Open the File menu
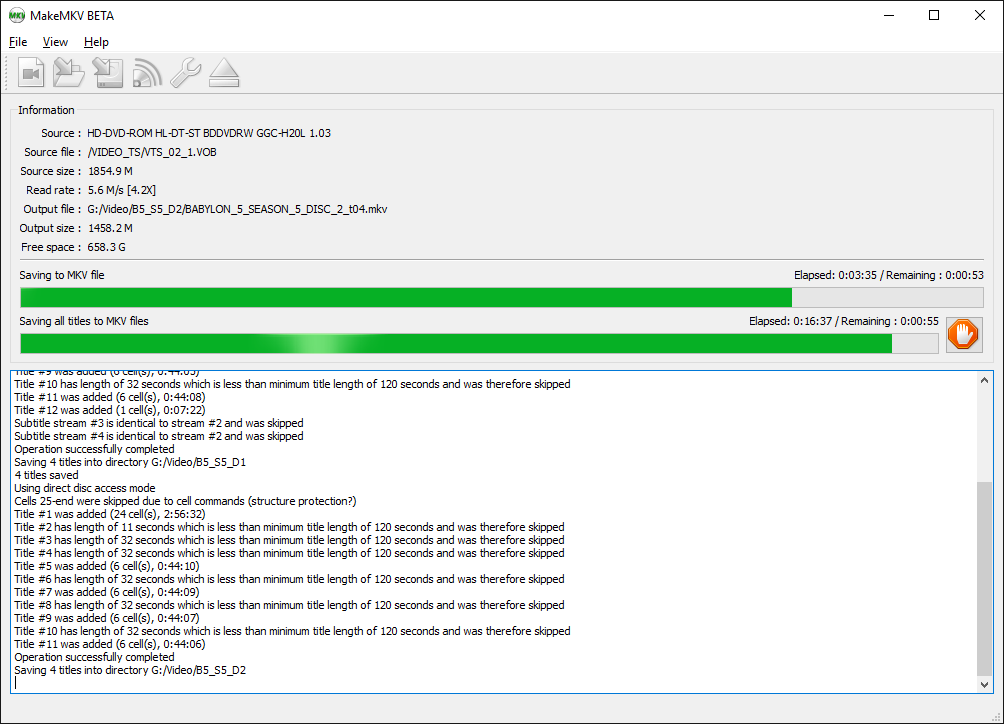This screenshot has height=724, width=1004. 18,42
